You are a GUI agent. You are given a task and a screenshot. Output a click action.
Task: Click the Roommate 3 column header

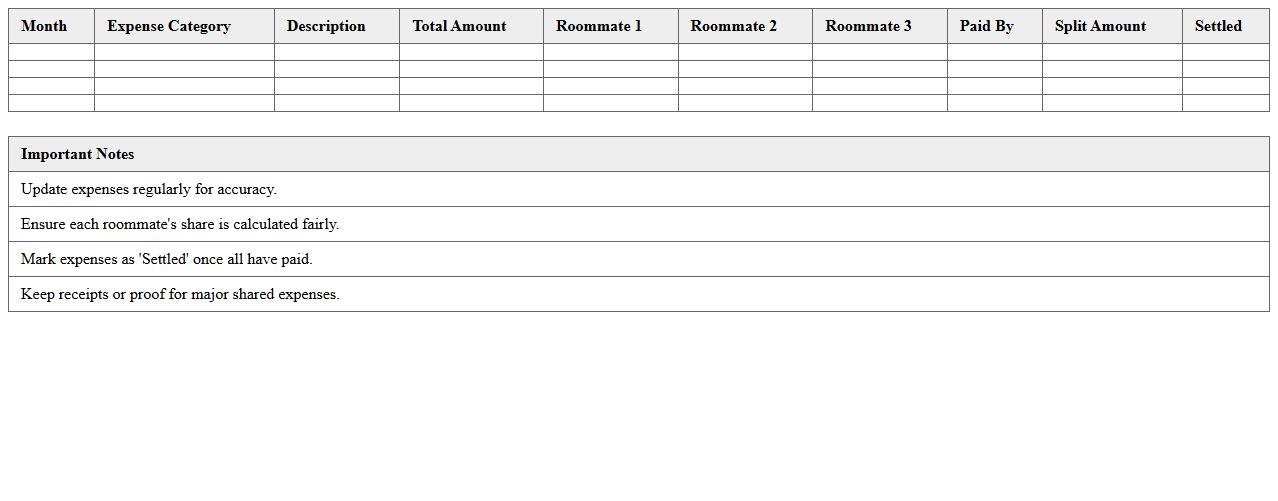(868, 26)
